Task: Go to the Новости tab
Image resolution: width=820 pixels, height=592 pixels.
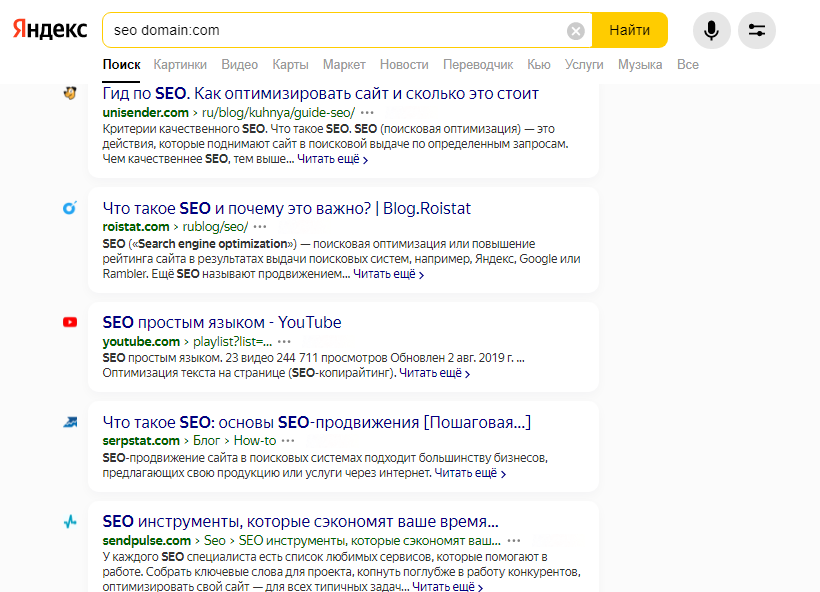Action: [x=404, y=64]
